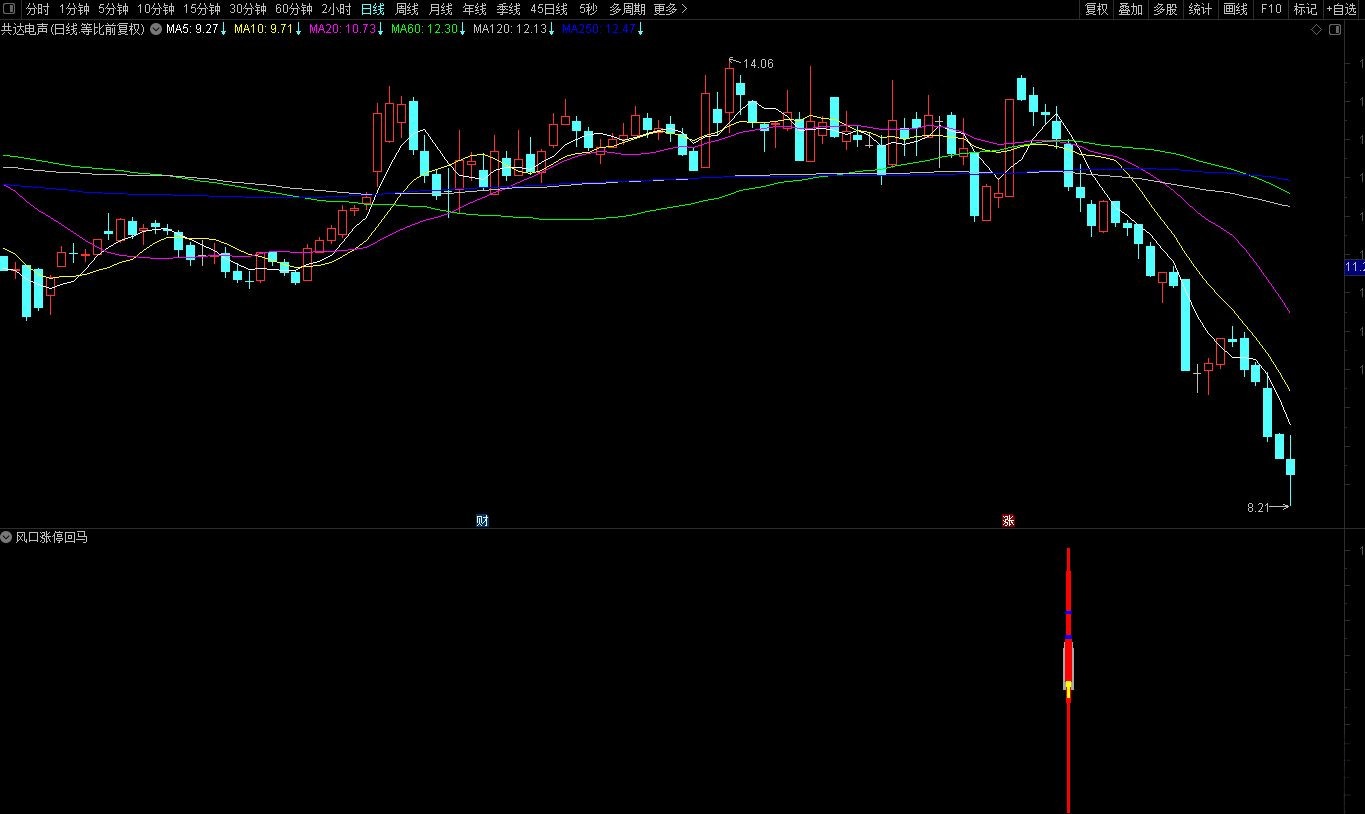This screenshot has height=814, width=1365.
Task: Click the panel layout icon at top-left corner
Action: [x=10, y=9]
